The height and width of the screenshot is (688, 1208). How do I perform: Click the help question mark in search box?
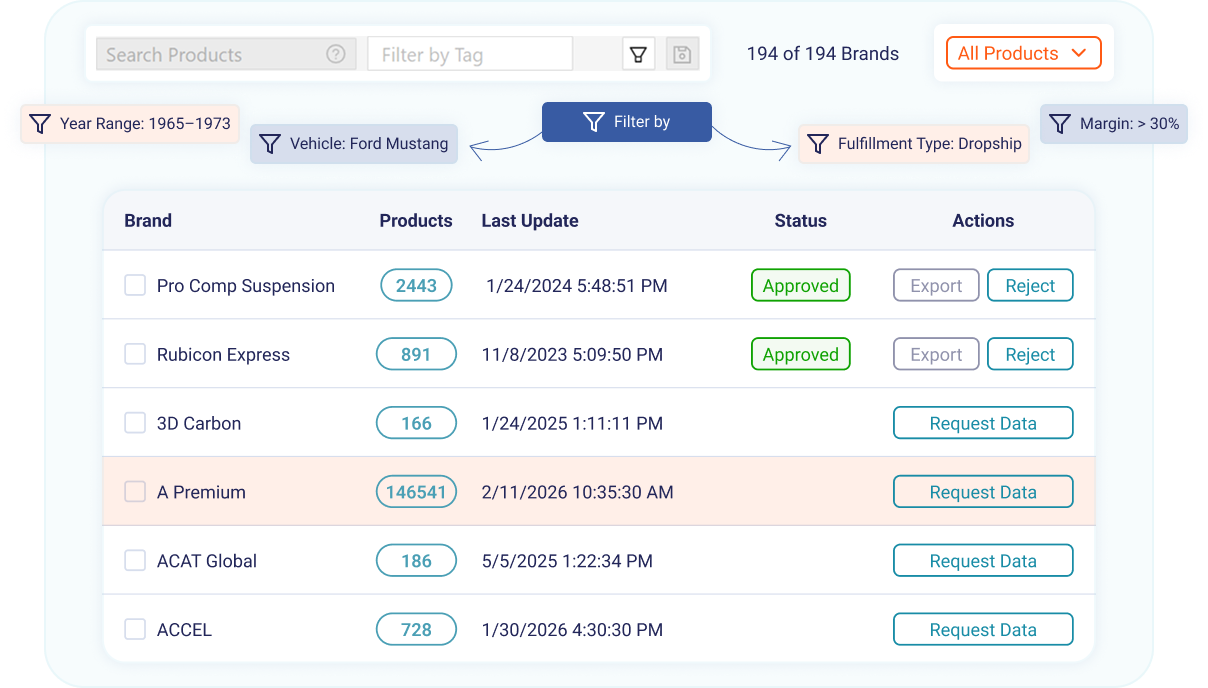point(336,54)
